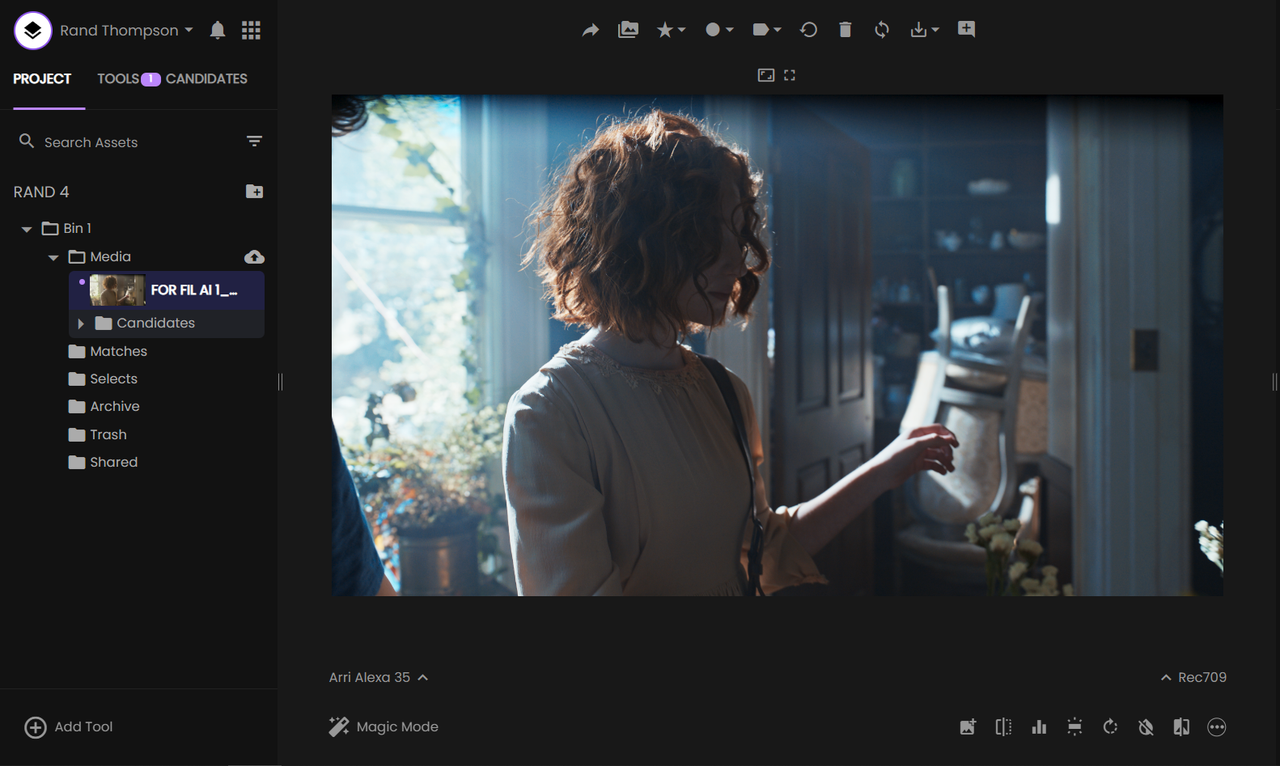
Task: Open the more options ellipsis icon
Action: point(1217,727)
